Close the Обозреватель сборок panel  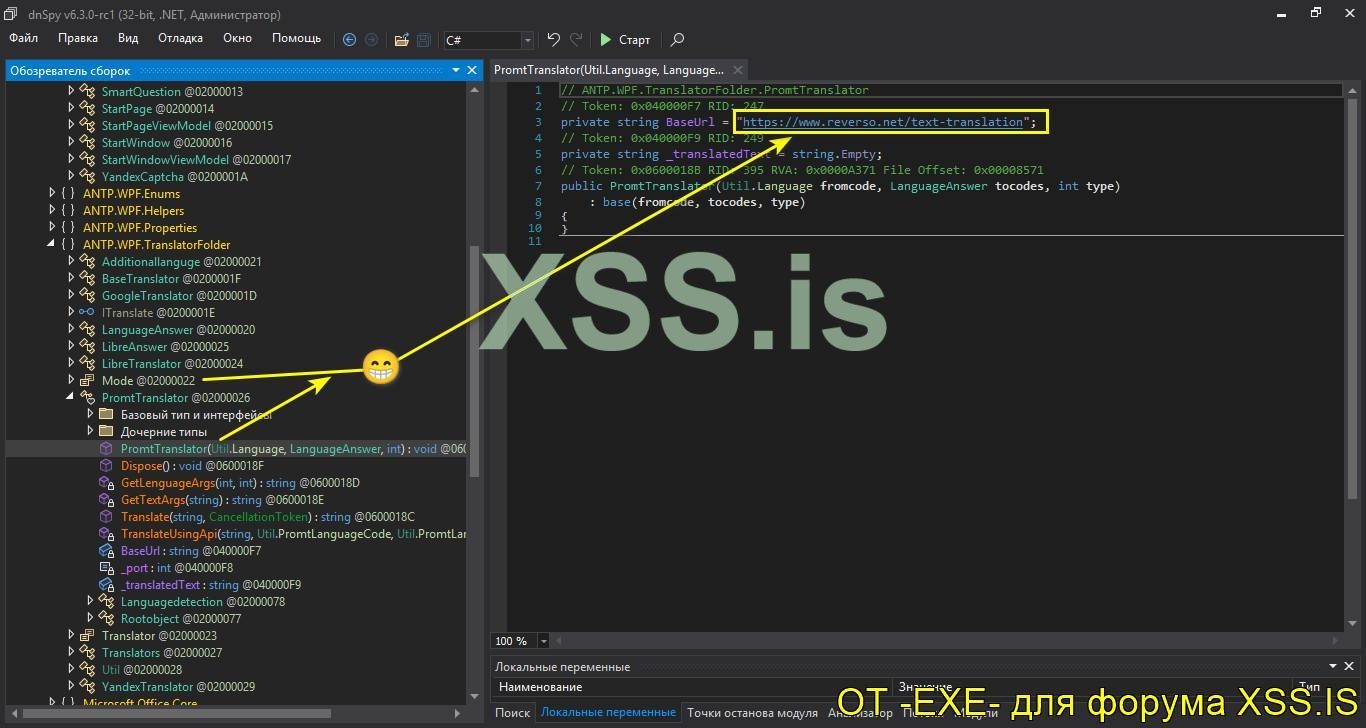472,70
